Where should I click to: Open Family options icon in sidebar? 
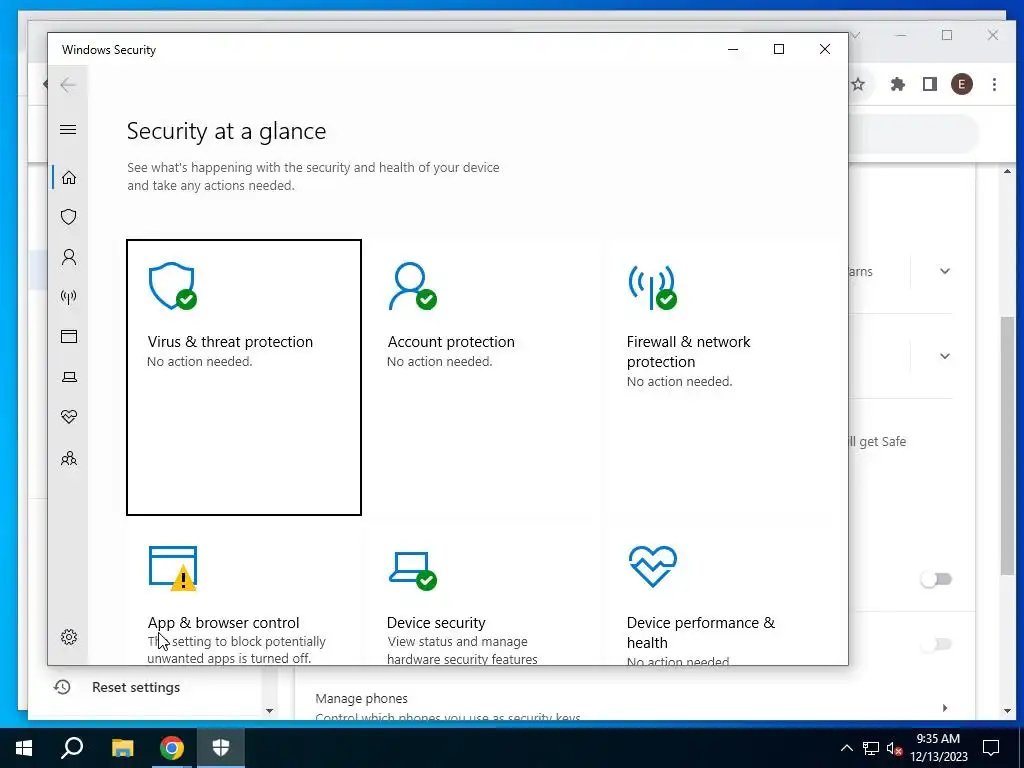pyautogui.click(x=69, y=458)
